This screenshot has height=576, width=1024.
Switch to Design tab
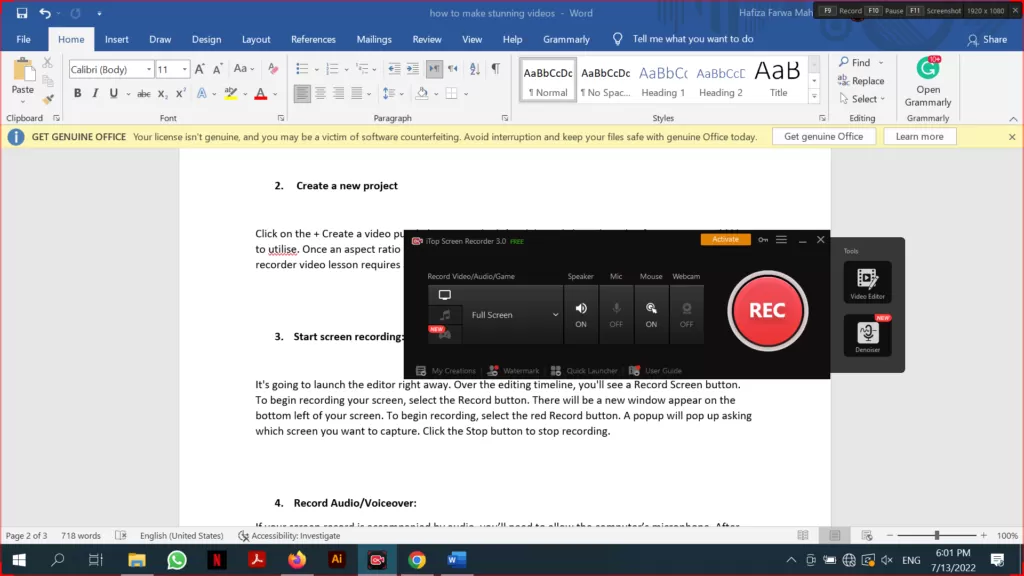[206, 39]
